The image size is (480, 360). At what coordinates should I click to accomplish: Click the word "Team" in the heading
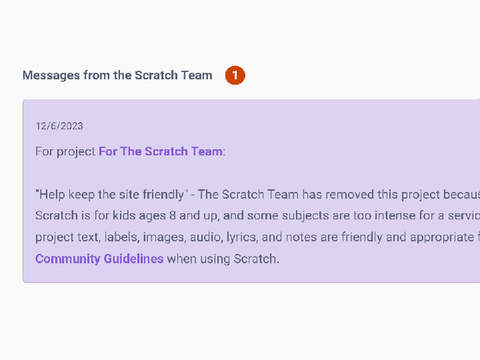pos(197,75)
